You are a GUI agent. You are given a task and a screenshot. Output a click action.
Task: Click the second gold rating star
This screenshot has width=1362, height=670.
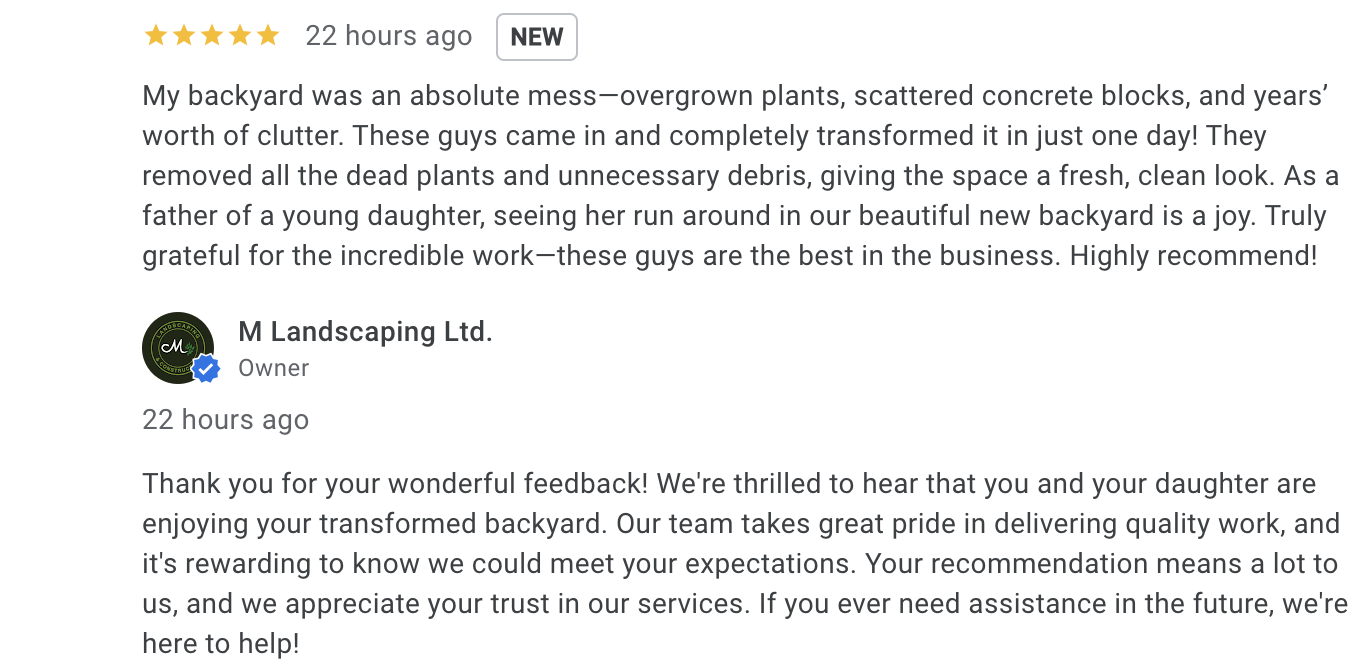183,37
